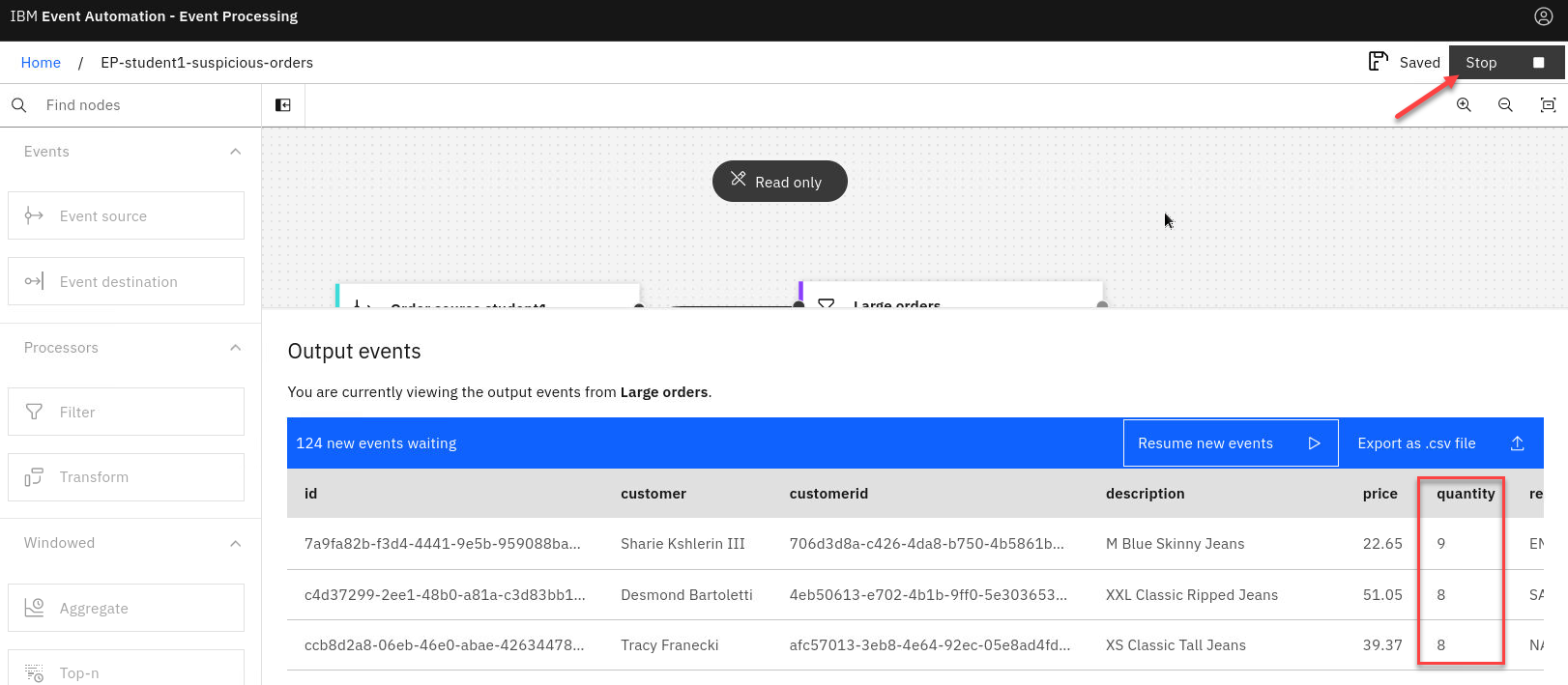Export events as .csv file

(1440, 443)
